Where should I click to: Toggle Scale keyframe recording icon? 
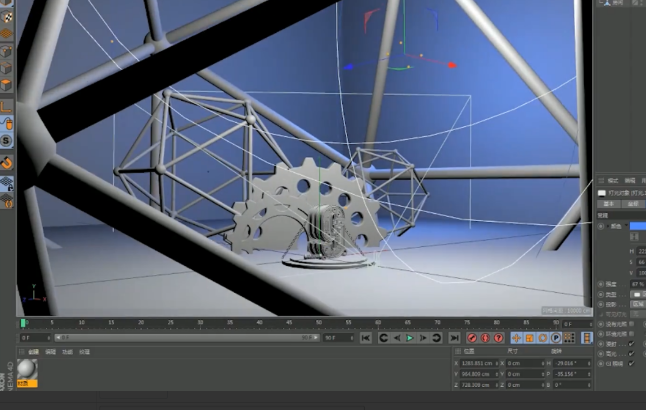coord(529,338)
